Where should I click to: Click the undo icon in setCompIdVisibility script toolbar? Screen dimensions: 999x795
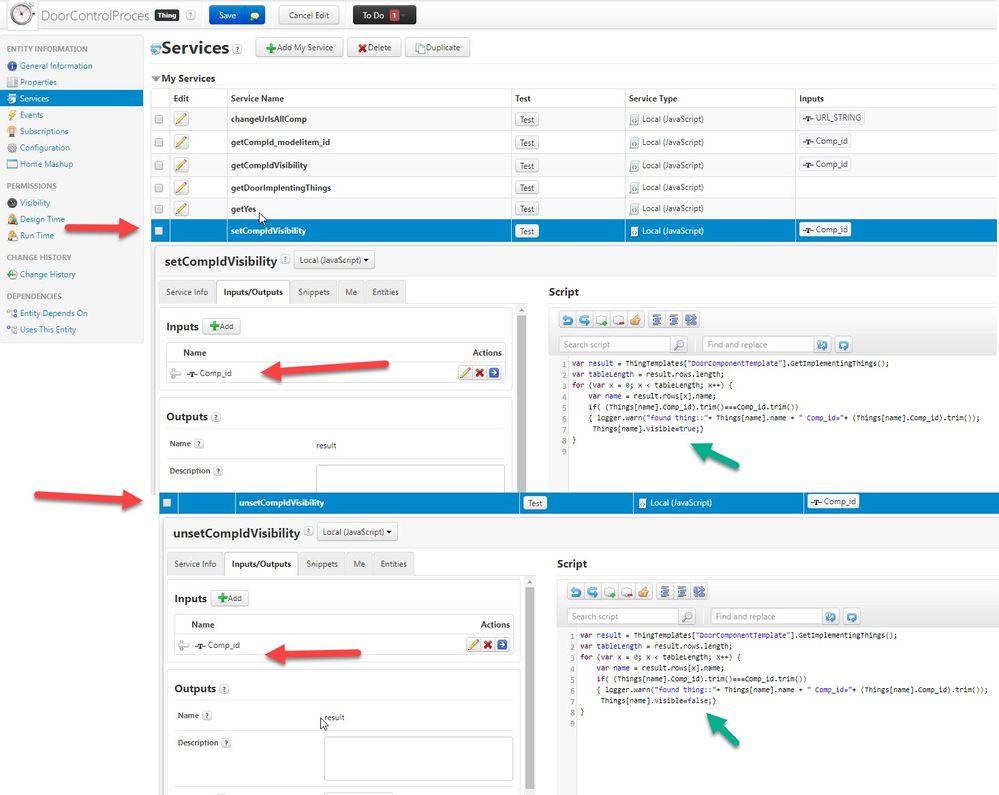(567, 320)
